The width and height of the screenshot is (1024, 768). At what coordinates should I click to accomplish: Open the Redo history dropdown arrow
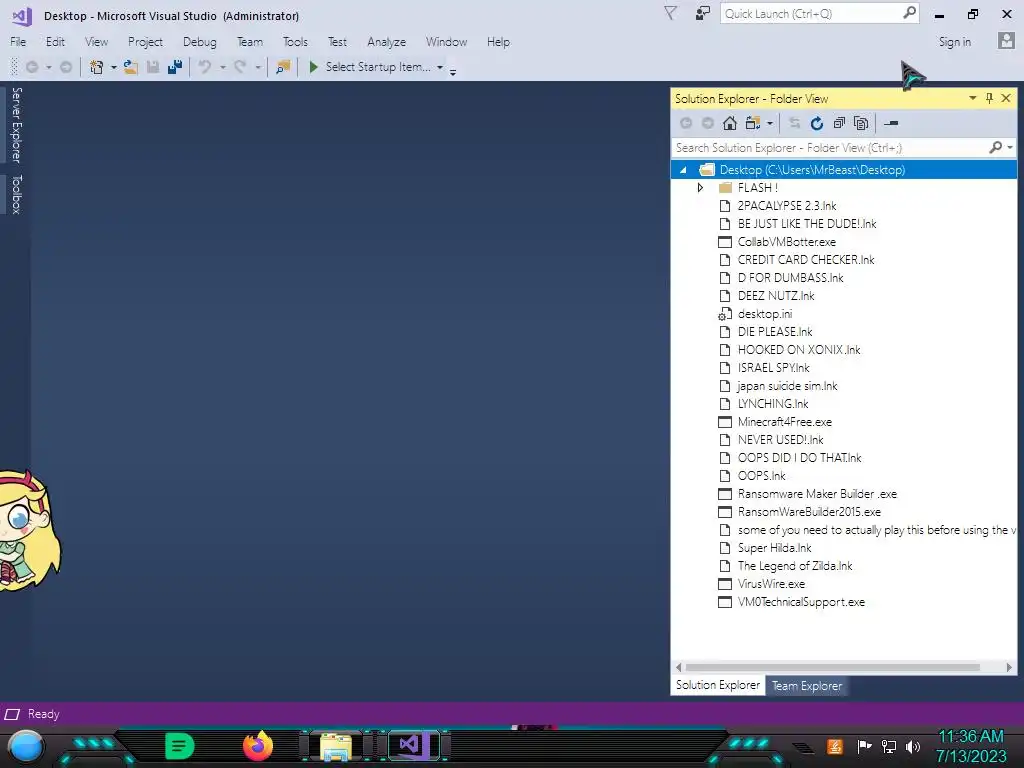(258, 67)
